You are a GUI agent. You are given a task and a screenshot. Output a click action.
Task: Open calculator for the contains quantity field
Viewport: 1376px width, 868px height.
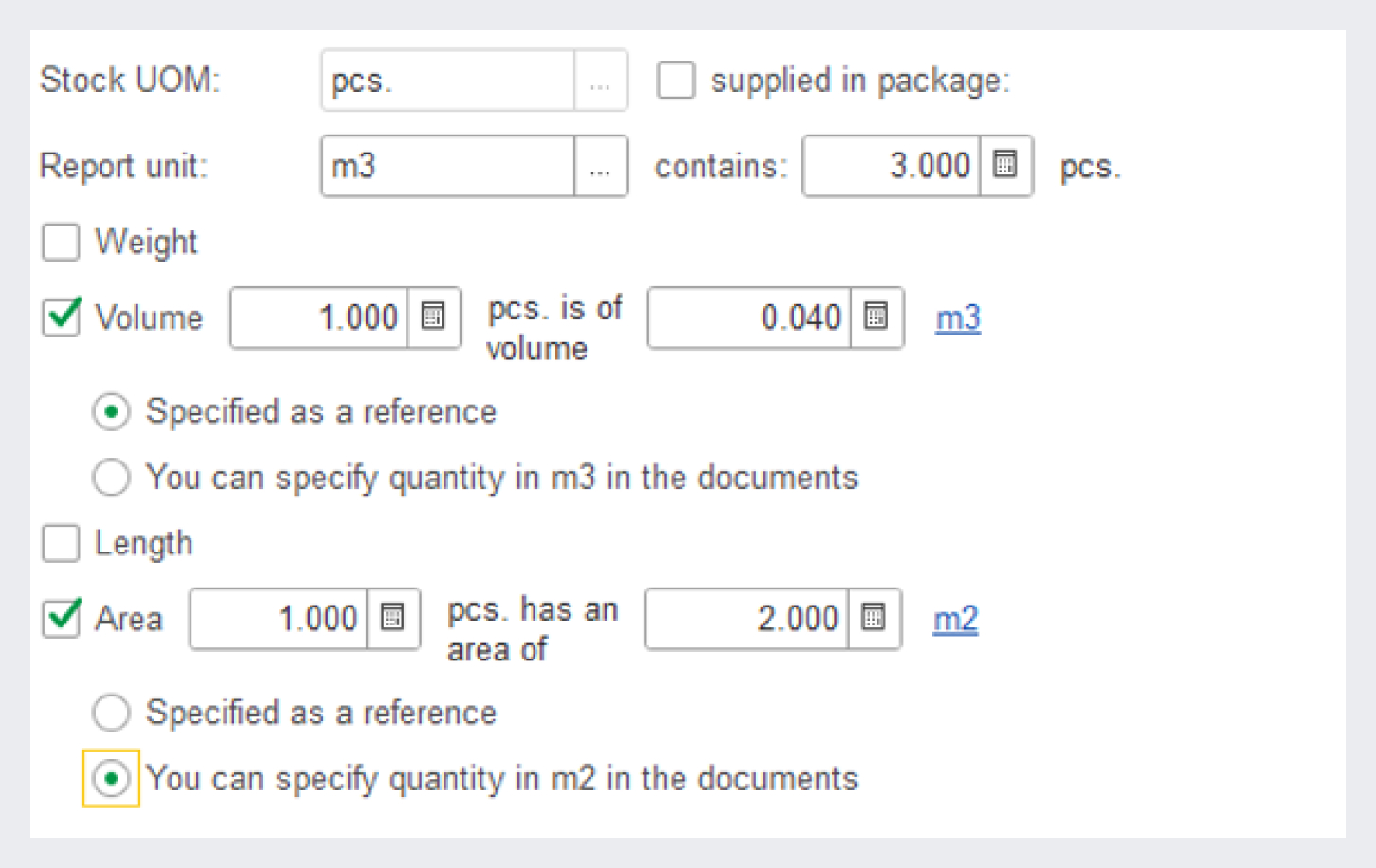(x=1005, y=166)
